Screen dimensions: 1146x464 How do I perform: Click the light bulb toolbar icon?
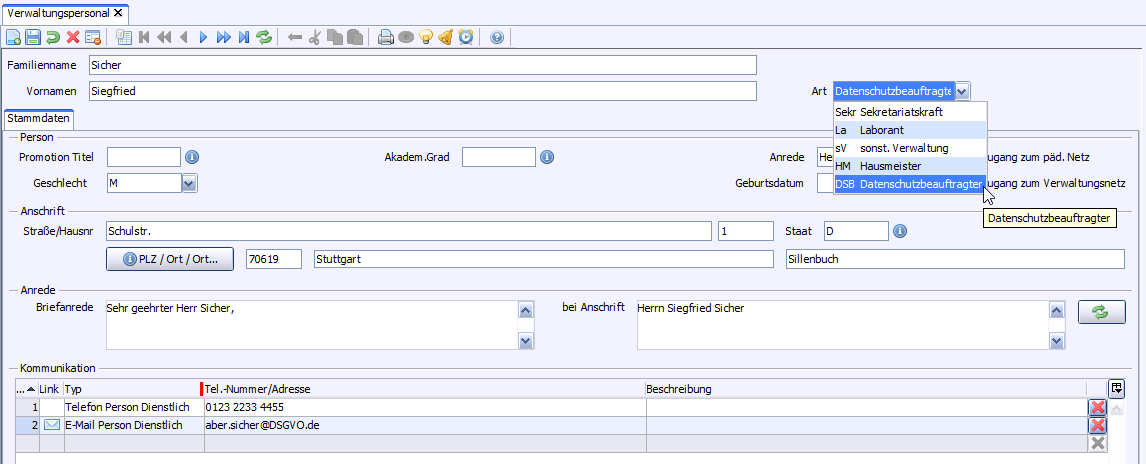click(426, 38)
